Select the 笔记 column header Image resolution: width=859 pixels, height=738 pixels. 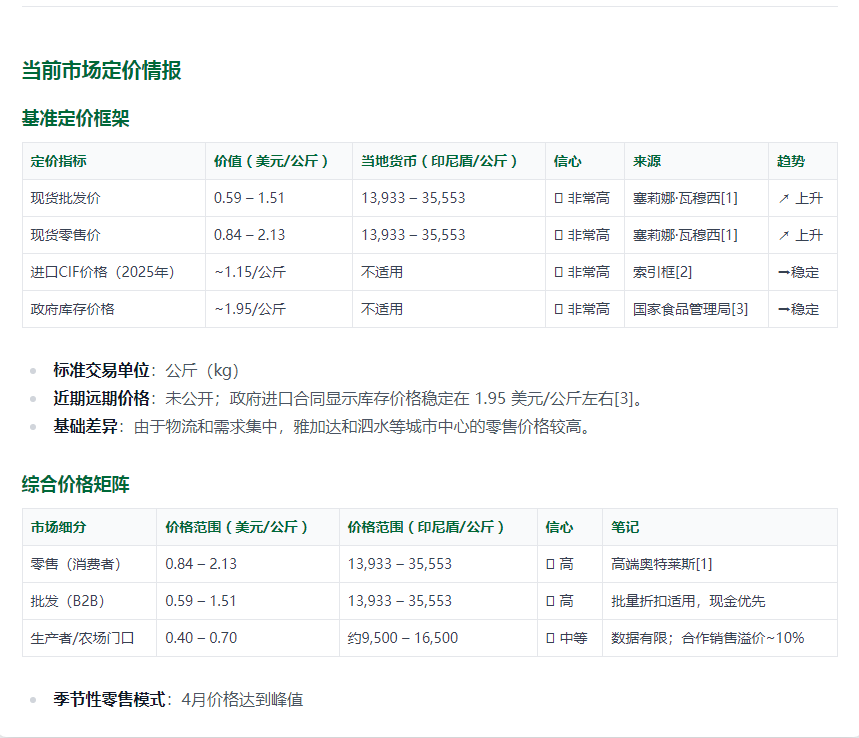click(x=625, y=527)
